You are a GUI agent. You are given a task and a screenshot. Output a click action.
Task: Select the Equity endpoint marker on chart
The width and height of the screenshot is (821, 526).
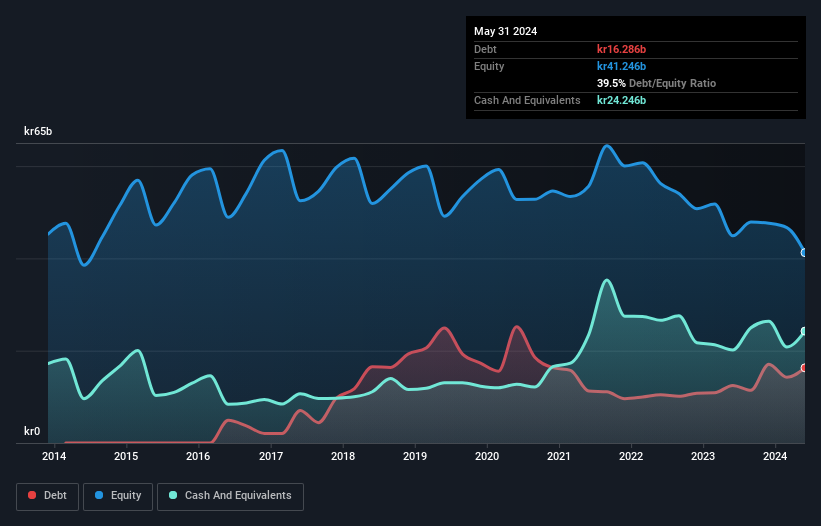tap(804, 253)
